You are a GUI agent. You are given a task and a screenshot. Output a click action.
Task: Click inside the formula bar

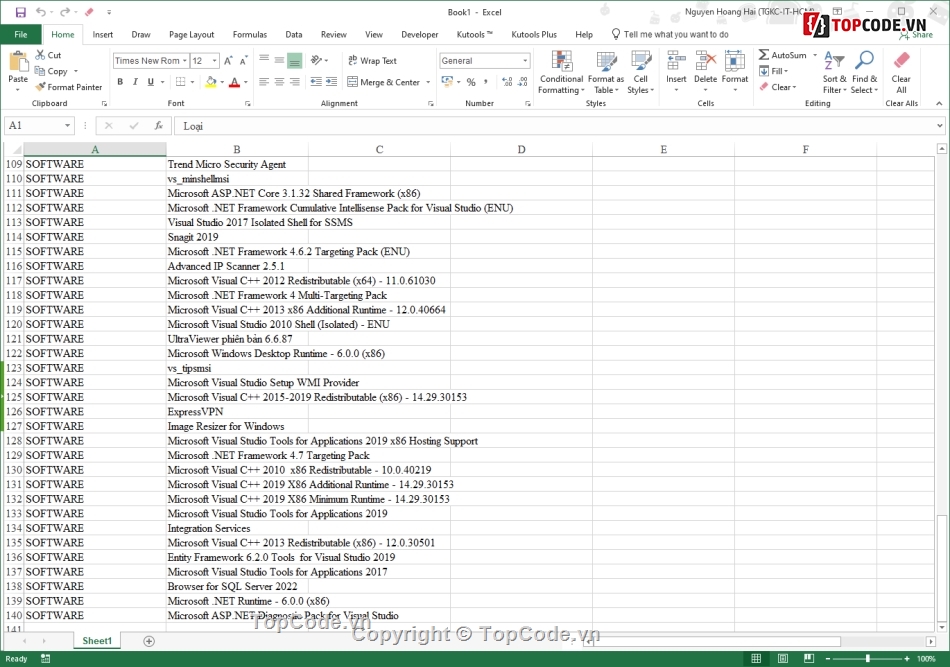(400, 125)
